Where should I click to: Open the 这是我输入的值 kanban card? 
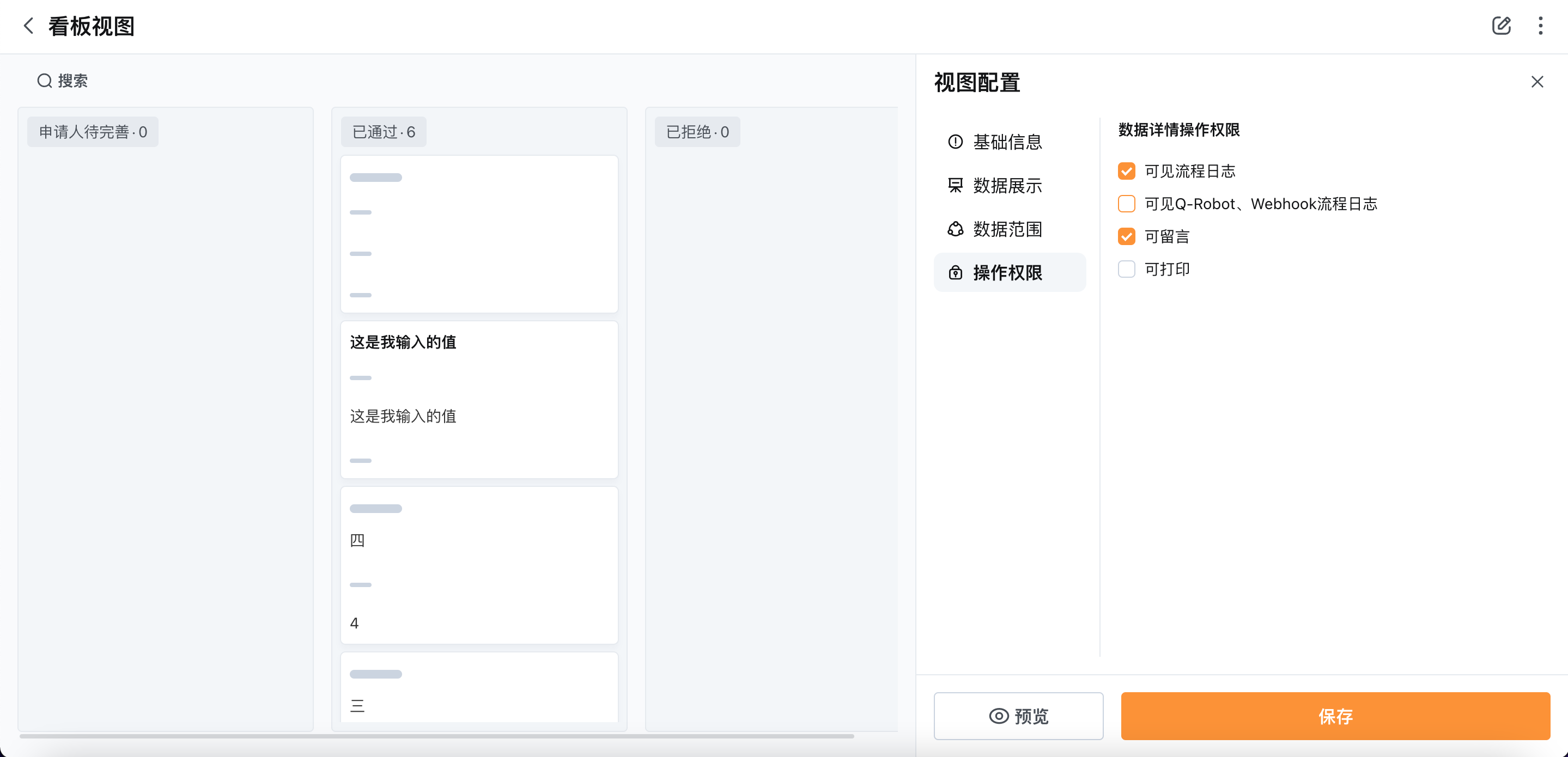pos(479,400)
